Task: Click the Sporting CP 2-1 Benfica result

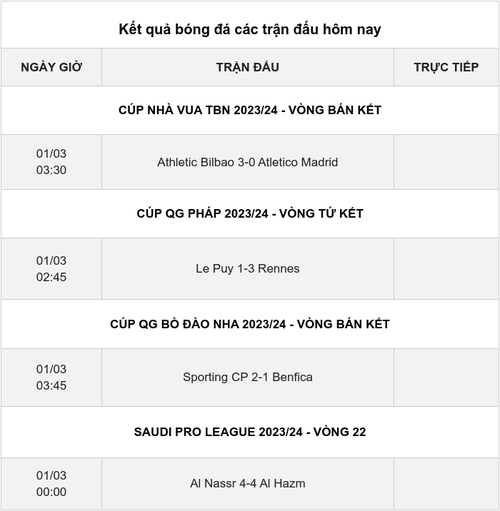Action: point(248,377)
